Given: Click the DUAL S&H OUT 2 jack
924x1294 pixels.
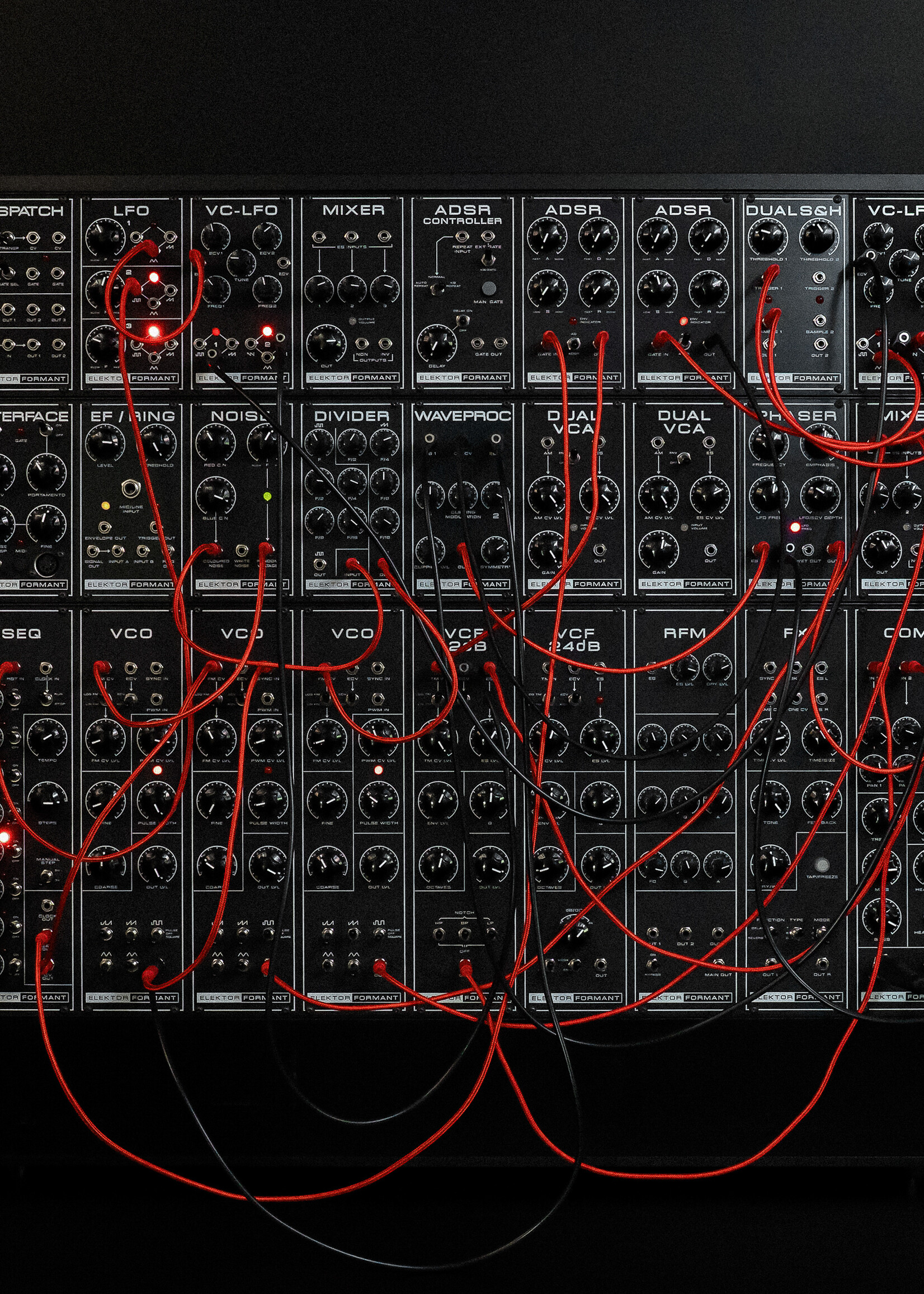Looking at the screenshot, I should pos(820,344).
